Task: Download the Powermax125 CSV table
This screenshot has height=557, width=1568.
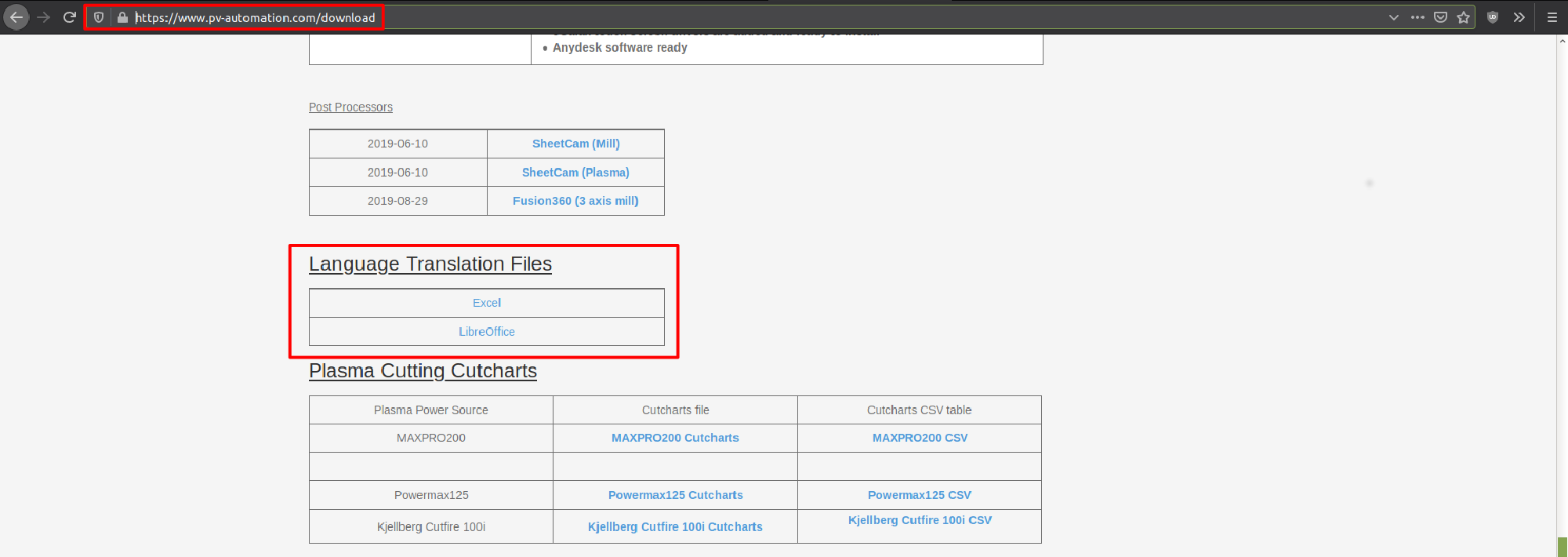Action: coord(919,495)
